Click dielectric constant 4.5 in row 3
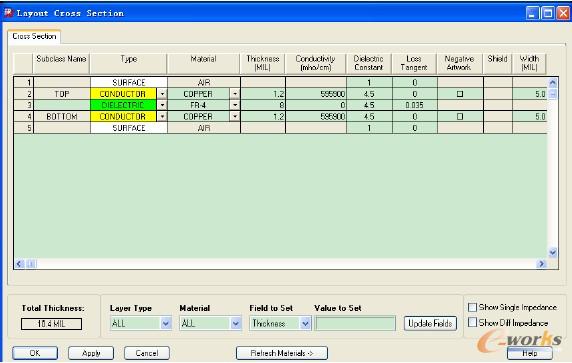This screenshot has width=572, height=363. (369, 105)
